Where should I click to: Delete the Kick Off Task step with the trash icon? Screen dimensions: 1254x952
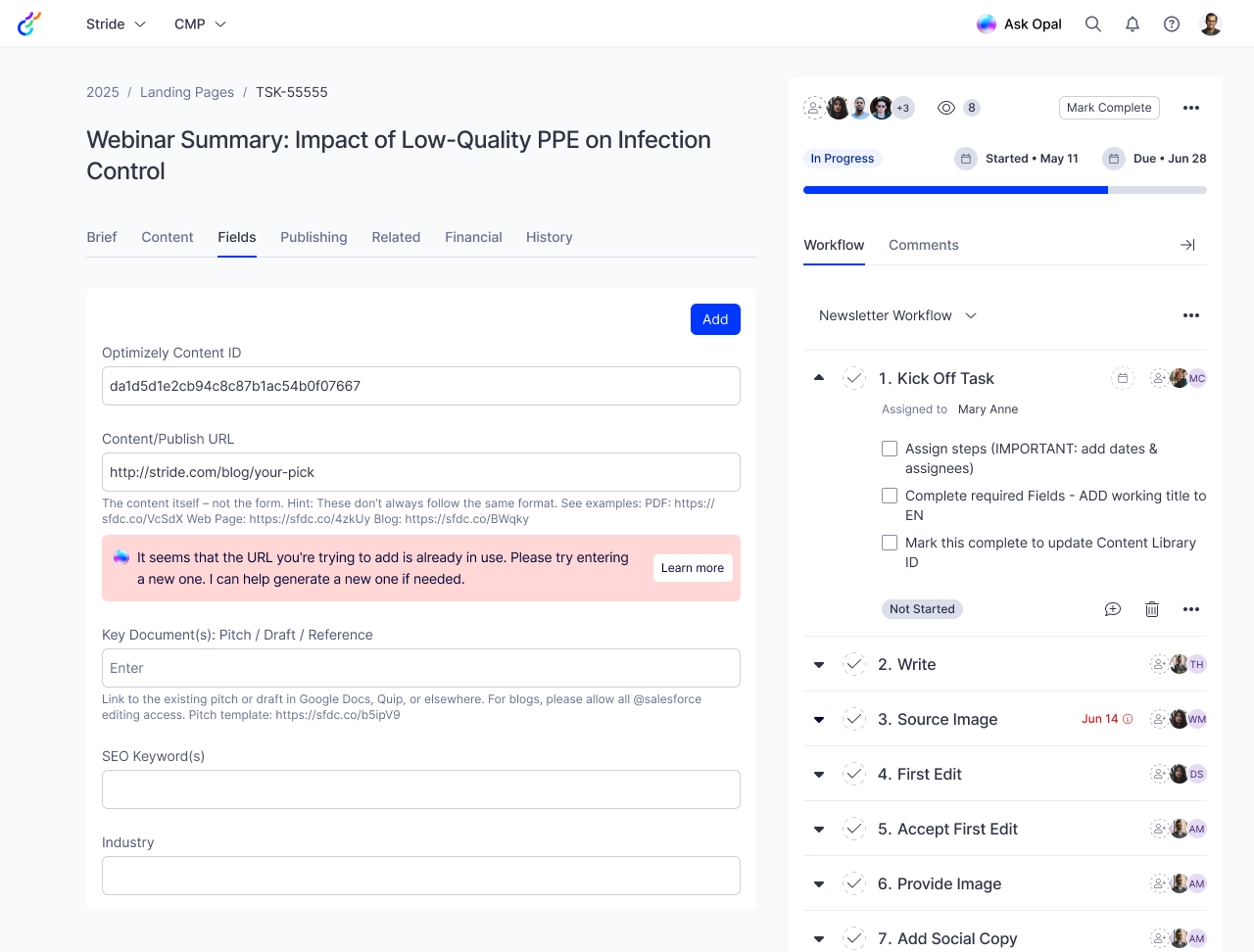[x=1152, y=609]
